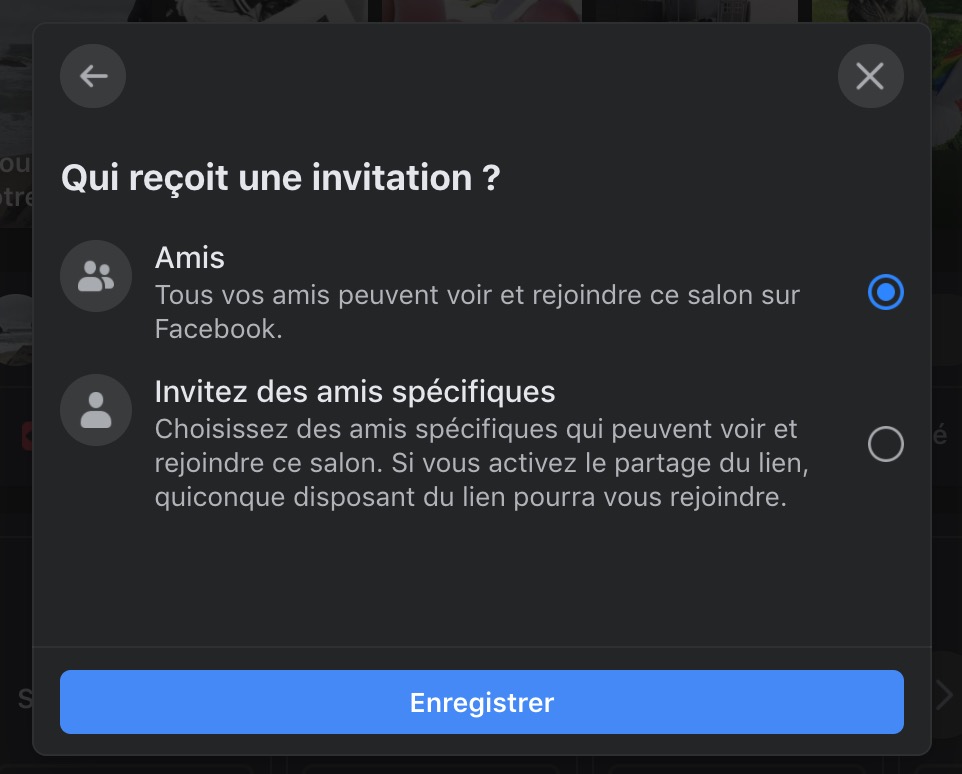Choose the radio button for specific friends
This screenshot has width=962, height=774.
click(885, 444)
